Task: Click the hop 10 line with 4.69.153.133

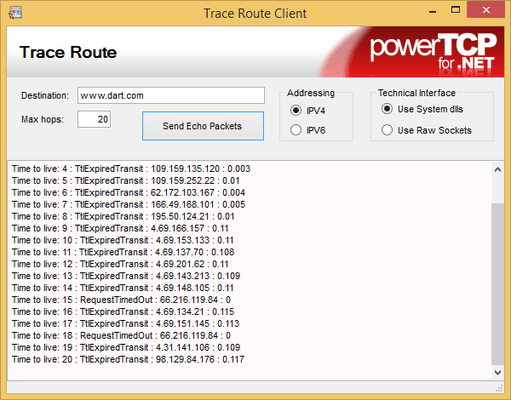Action: tap(123, 240)
